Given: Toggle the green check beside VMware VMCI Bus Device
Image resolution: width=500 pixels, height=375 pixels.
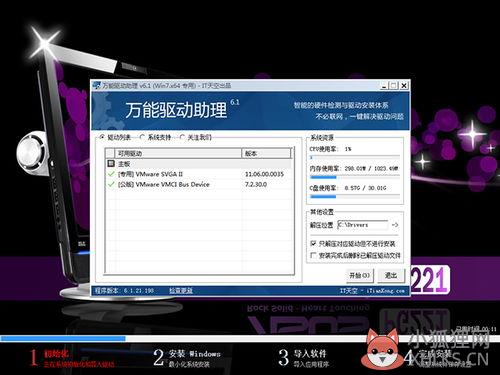Looking at the screenshot, I should [111, 184].
